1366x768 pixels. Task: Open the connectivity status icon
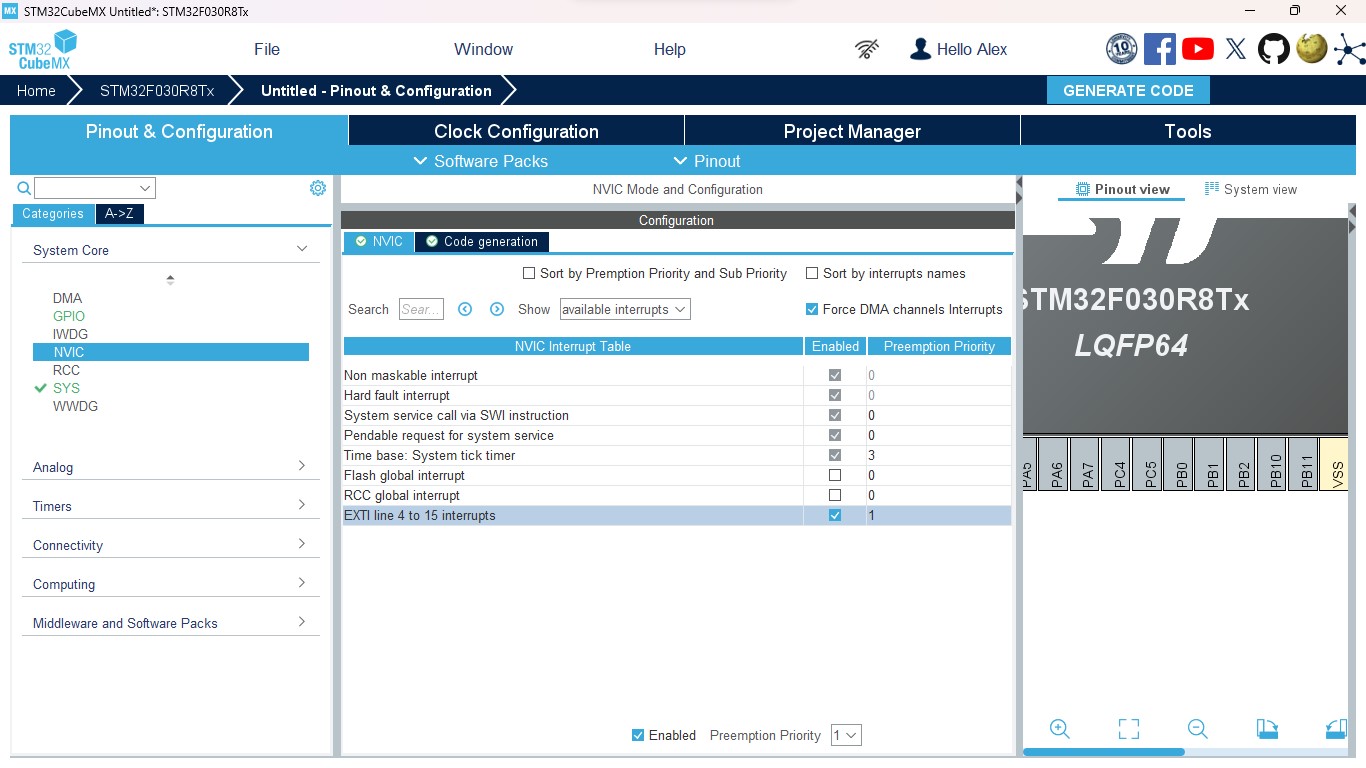pyautogui.click(x=867, y=49)
